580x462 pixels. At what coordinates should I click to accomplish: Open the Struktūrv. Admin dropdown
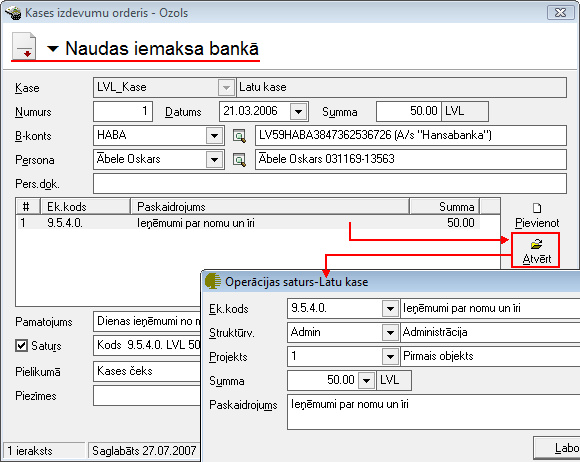(x=390, y=333)
